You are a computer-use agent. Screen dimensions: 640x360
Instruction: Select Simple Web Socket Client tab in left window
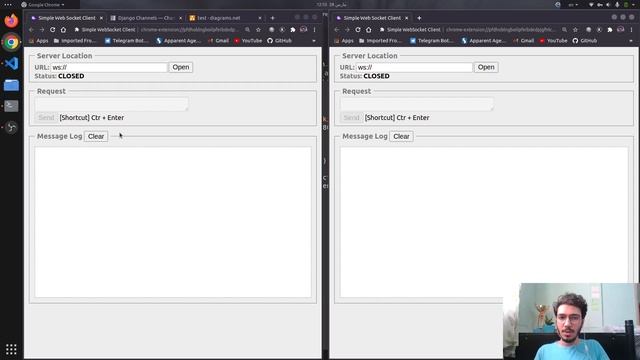67,18
